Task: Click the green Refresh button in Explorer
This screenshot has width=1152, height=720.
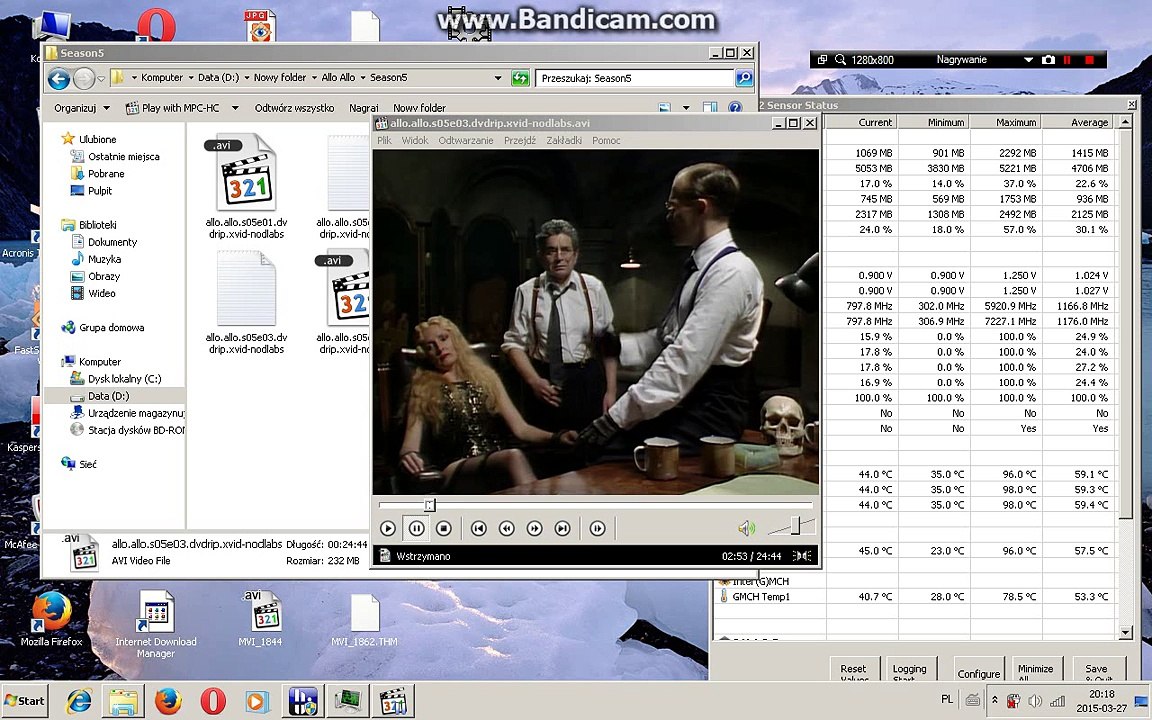Action: coord(520,78)
